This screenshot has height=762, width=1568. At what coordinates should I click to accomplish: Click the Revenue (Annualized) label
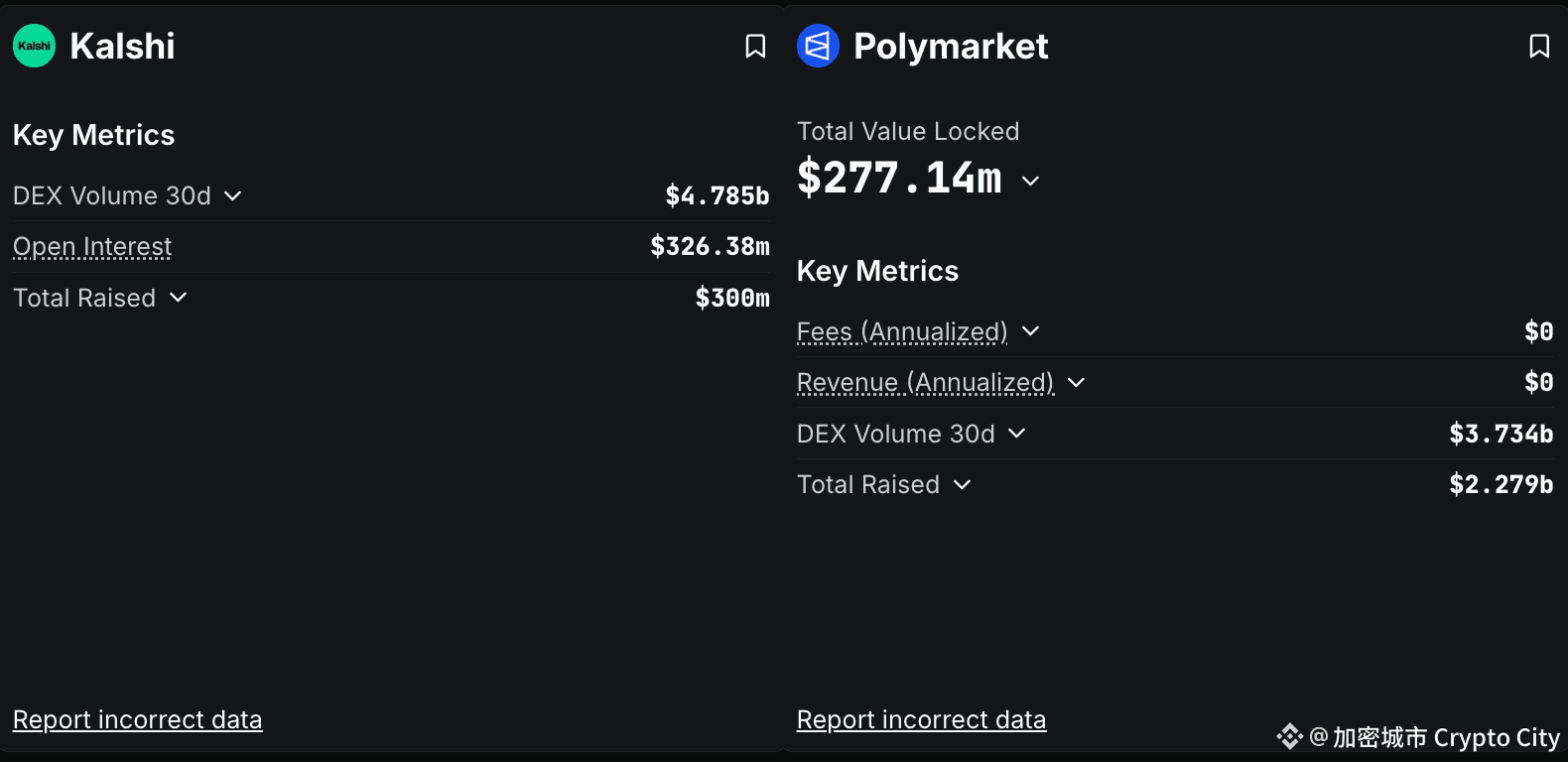tap(925, 383)
